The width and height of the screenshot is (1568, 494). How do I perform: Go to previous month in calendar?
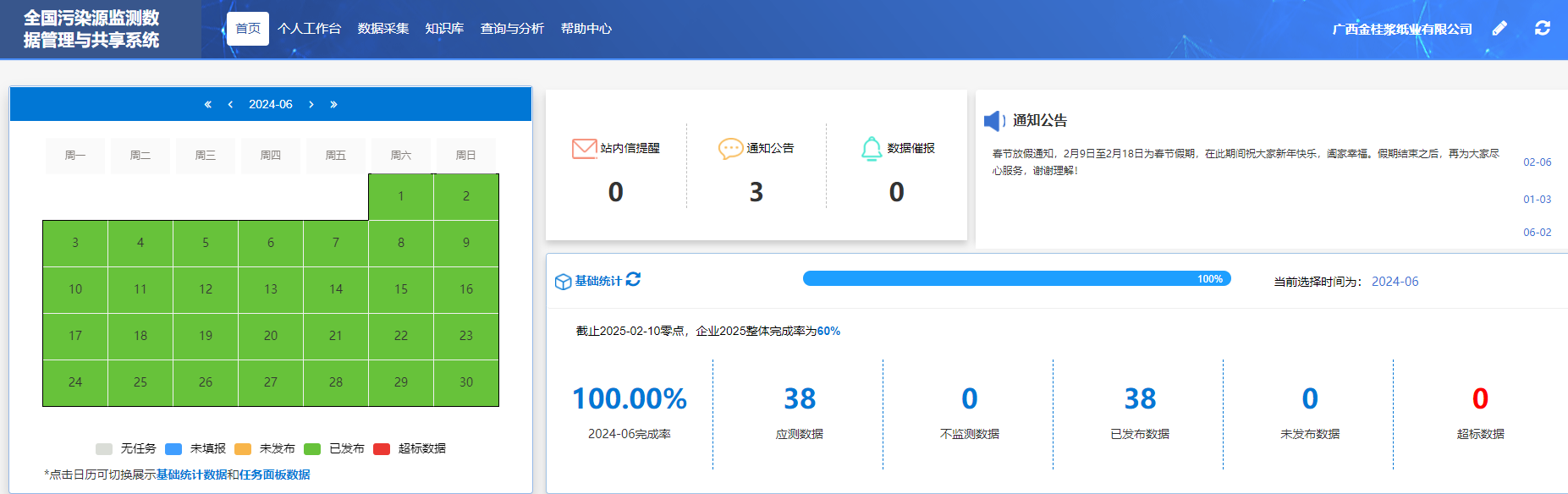tap(230, 105)
